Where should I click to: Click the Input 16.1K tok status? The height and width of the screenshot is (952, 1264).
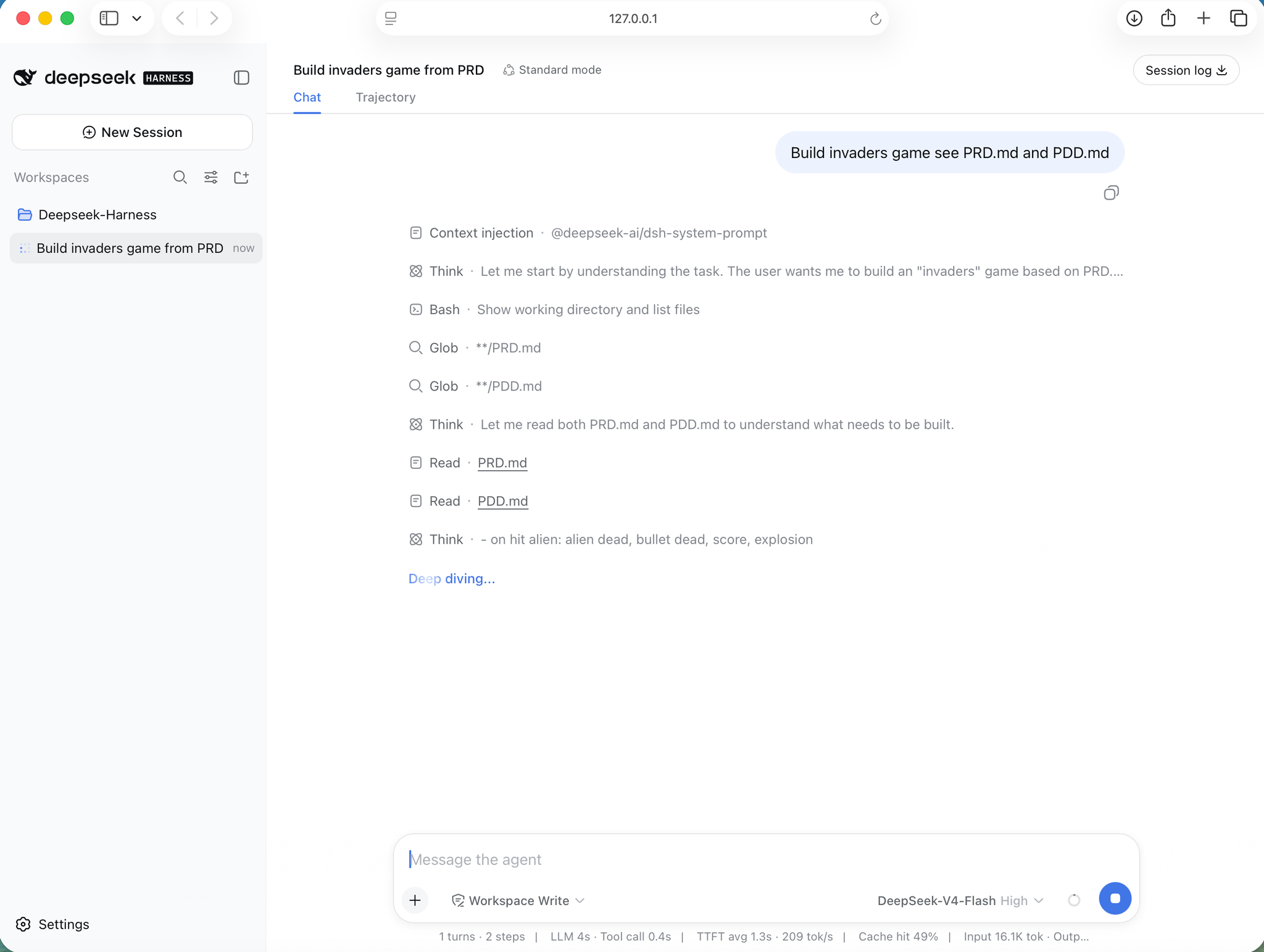pyautogui.click(x=1004, y=937)
